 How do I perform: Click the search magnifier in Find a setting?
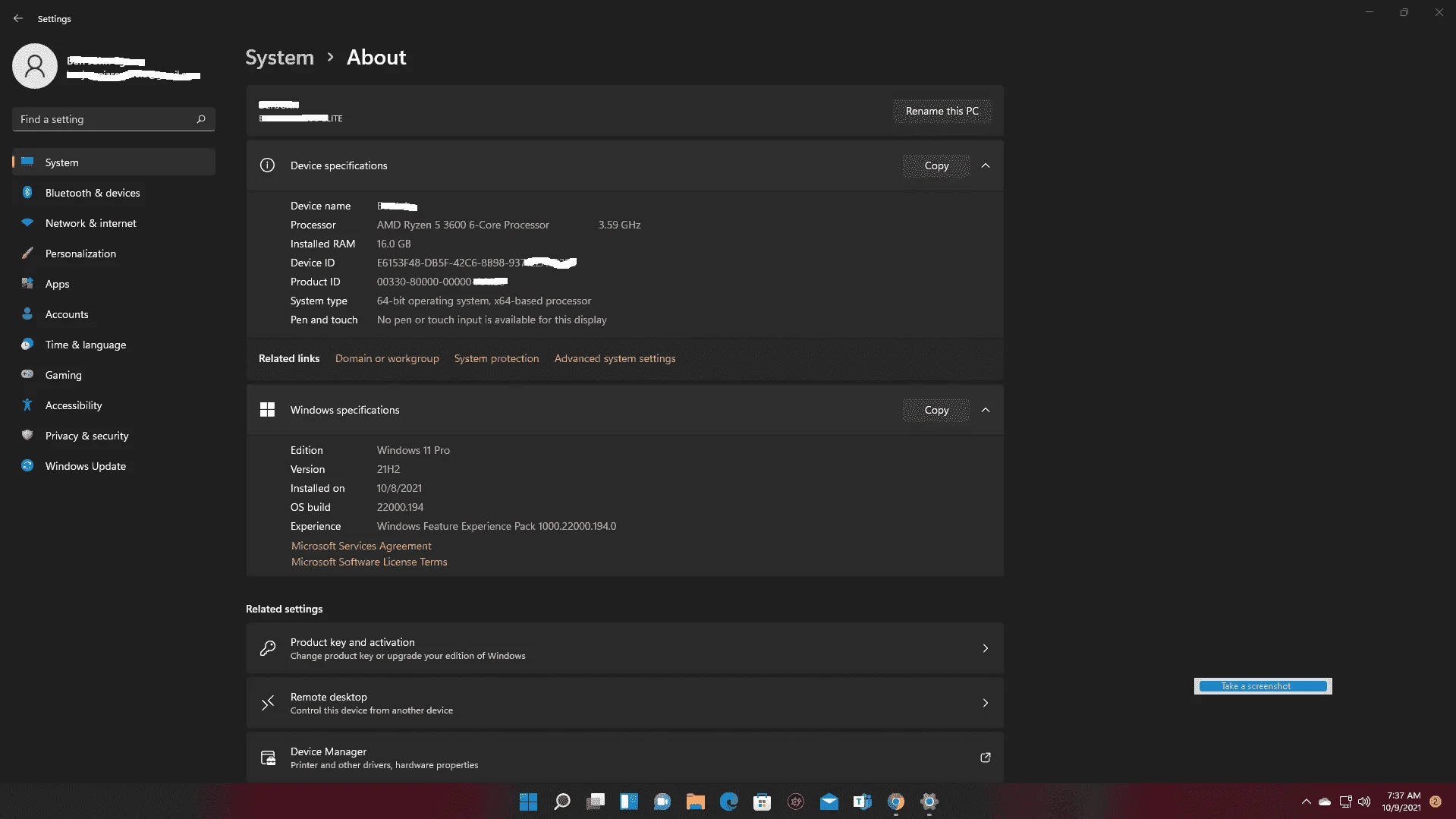point(201,119)
